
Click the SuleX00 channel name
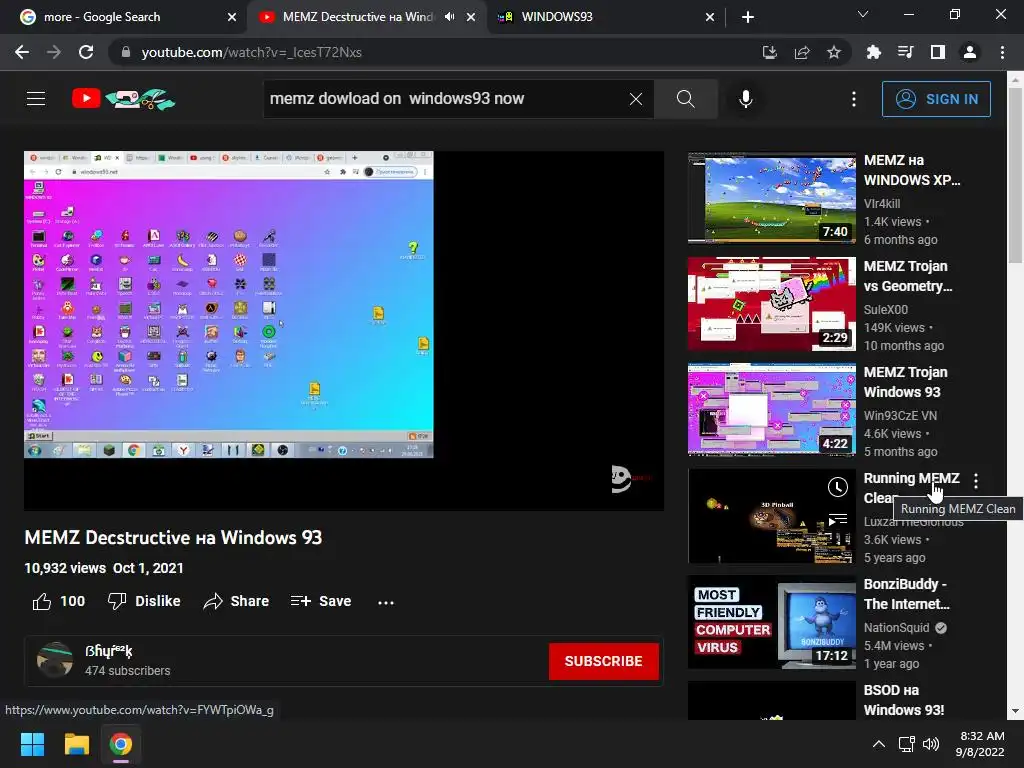tap(886, 310)
